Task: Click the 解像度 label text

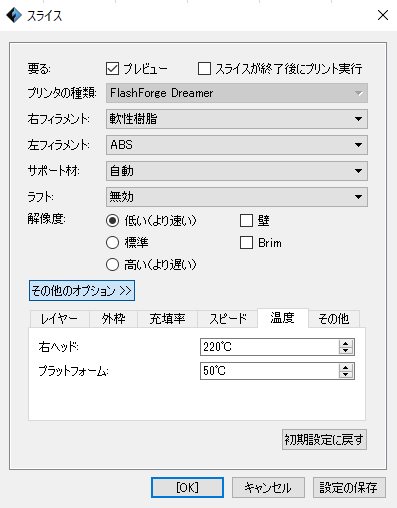Action: 46,219
